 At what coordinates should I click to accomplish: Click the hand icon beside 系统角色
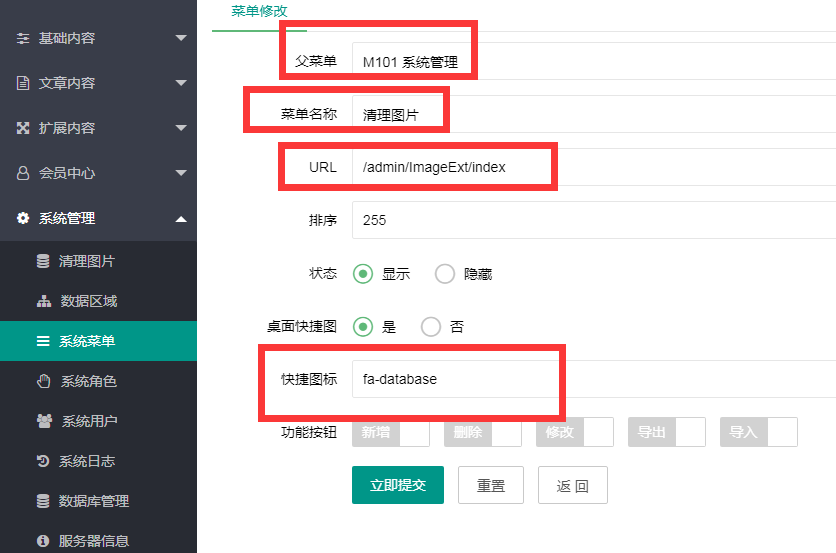[43, 381]
